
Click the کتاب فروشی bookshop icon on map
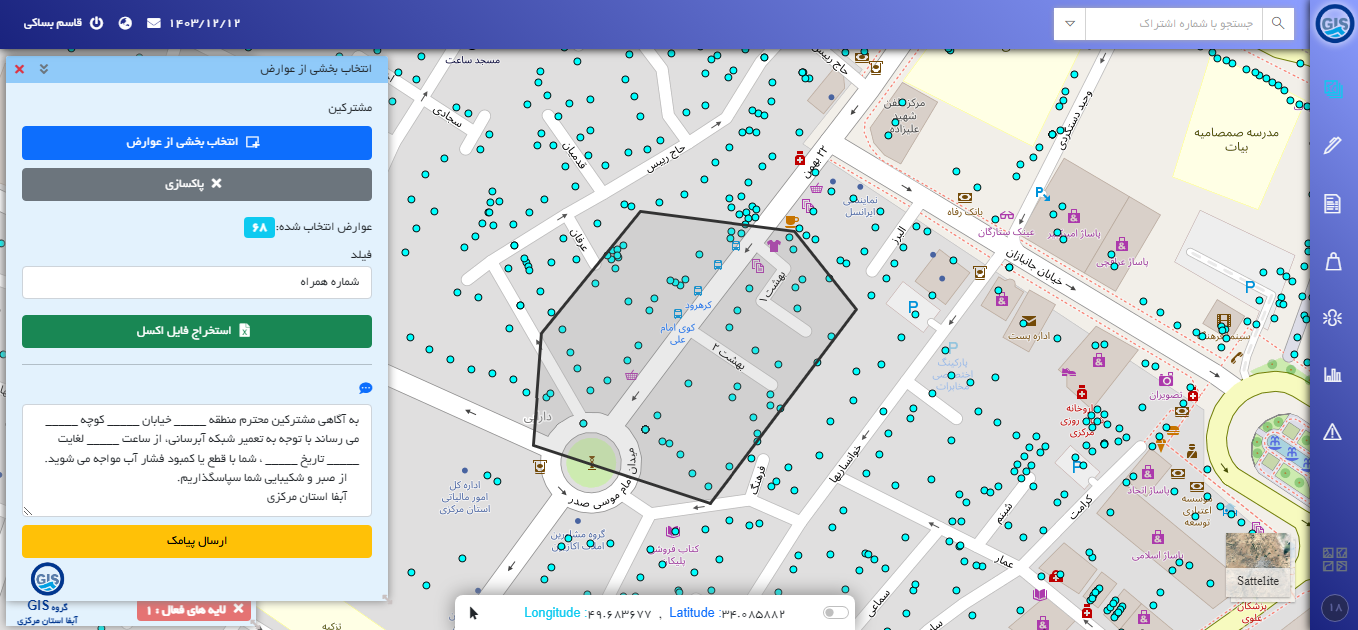pos(672,532)
